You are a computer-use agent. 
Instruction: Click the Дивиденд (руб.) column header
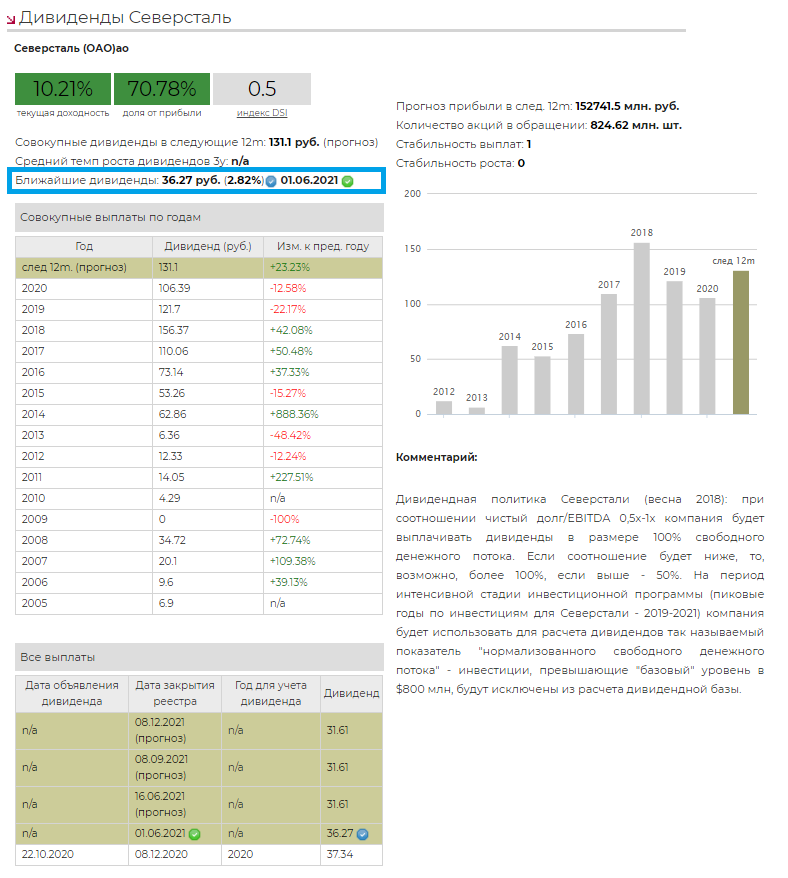coord(208,246)
